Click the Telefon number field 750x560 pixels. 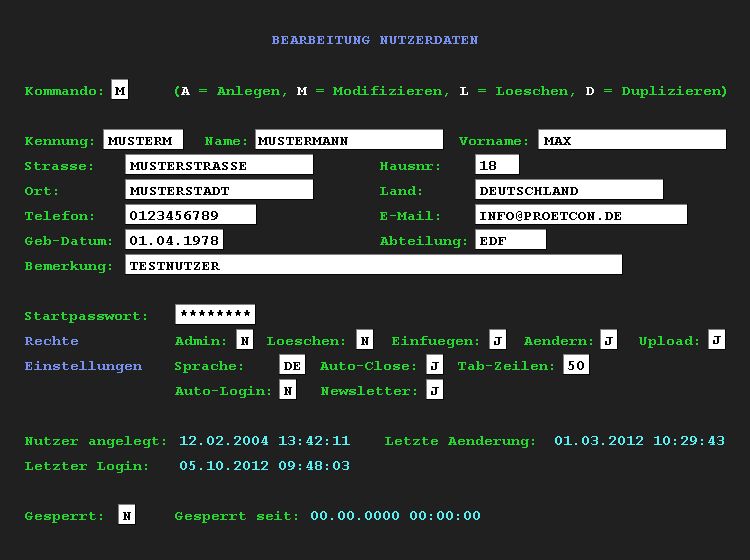coord(191,215)
